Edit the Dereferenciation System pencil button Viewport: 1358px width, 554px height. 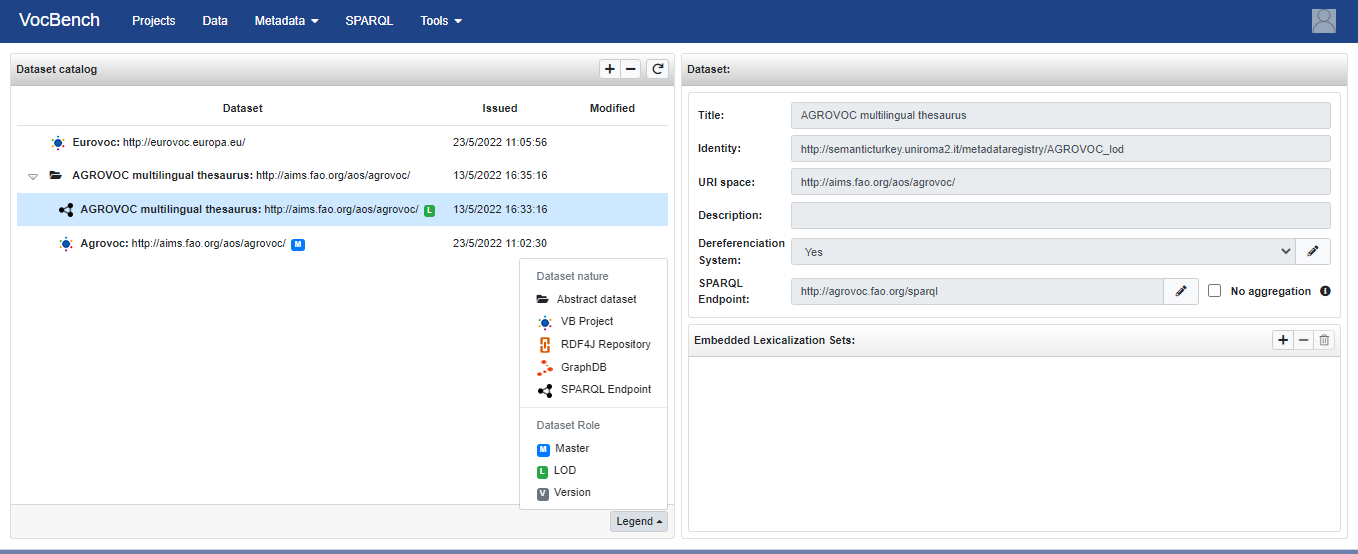pos(1313,252)
